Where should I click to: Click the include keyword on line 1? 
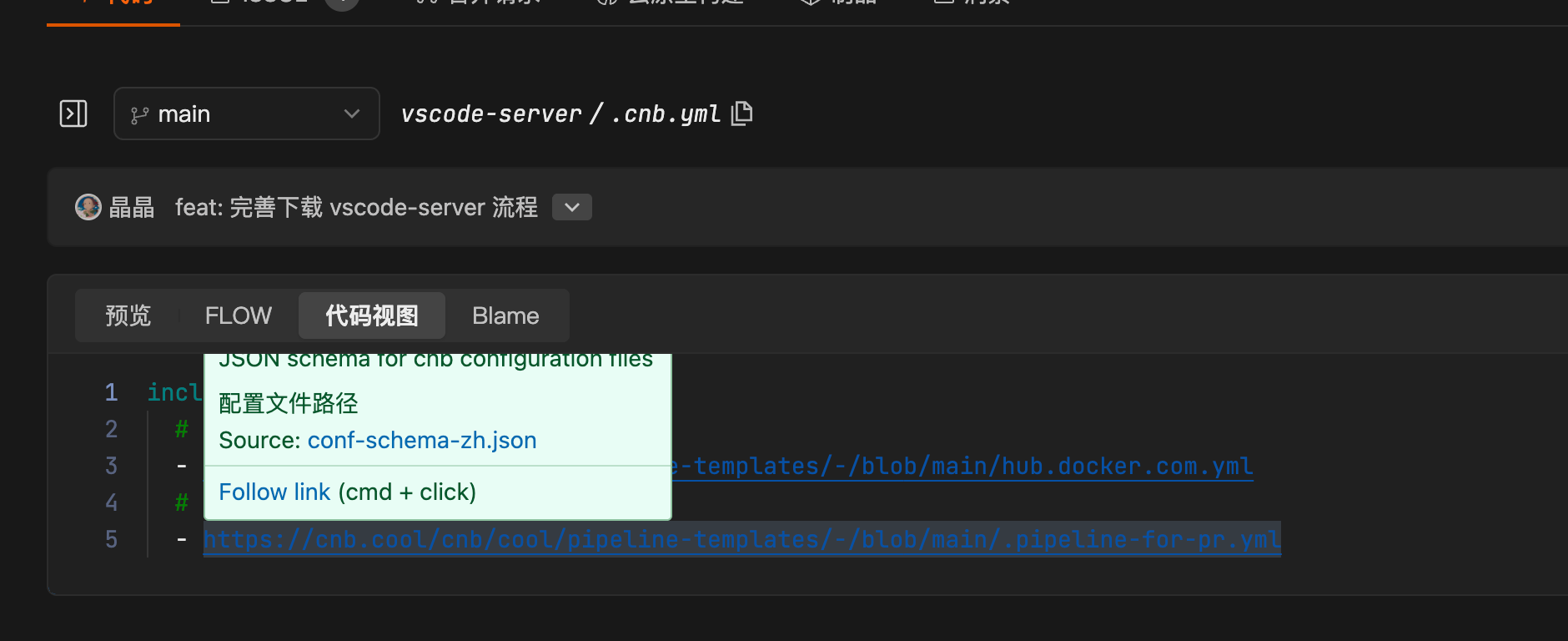(174, 392)
